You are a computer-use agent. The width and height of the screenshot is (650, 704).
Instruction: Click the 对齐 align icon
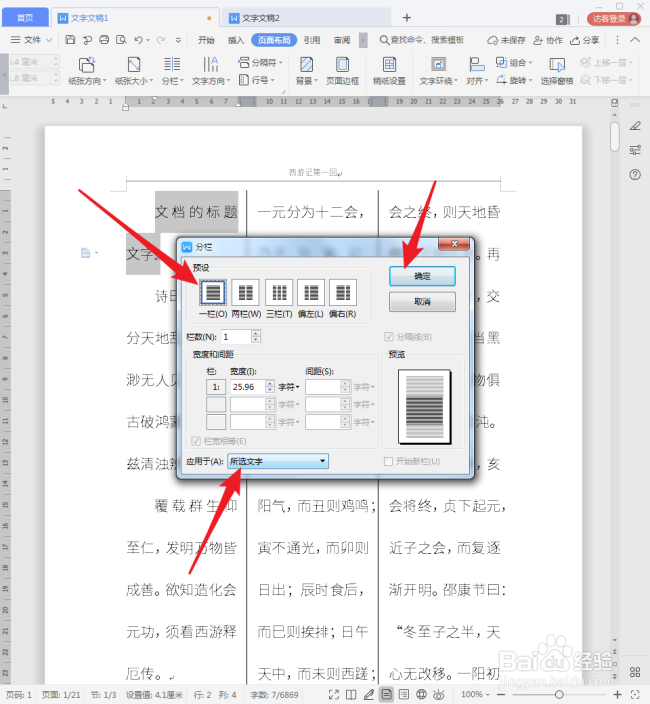(476, 70)
